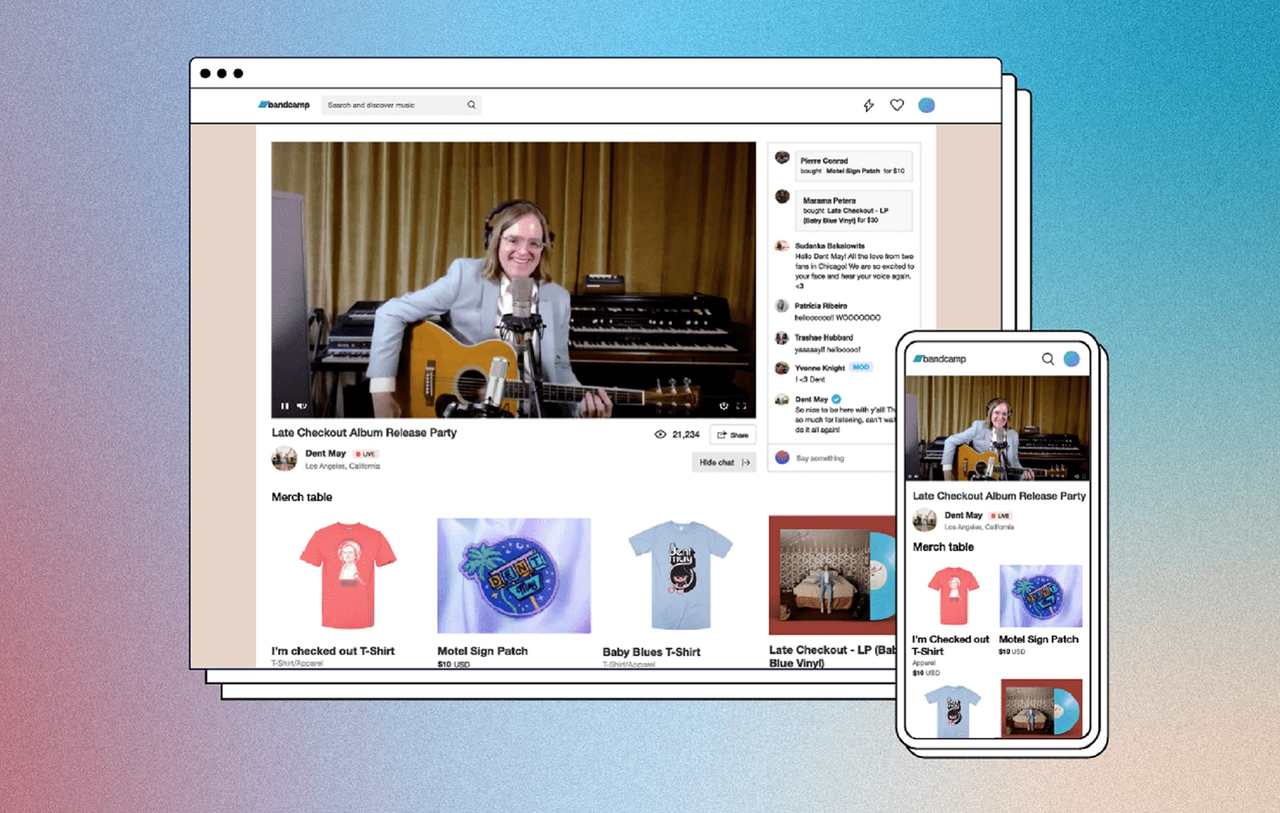Screen dimensions: 1280x813
Task: Open Dent May's artist profile link
Action: point(325,453)
